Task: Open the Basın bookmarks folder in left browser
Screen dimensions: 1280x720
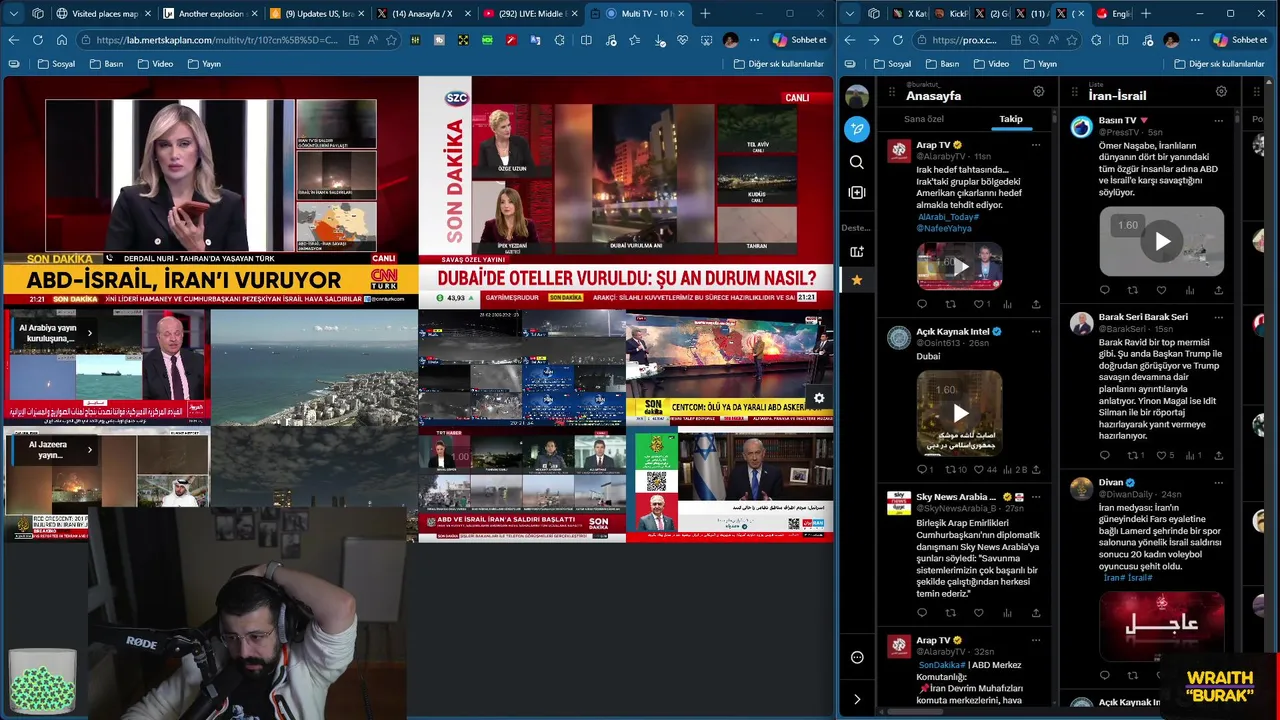Action: (106, 64)
